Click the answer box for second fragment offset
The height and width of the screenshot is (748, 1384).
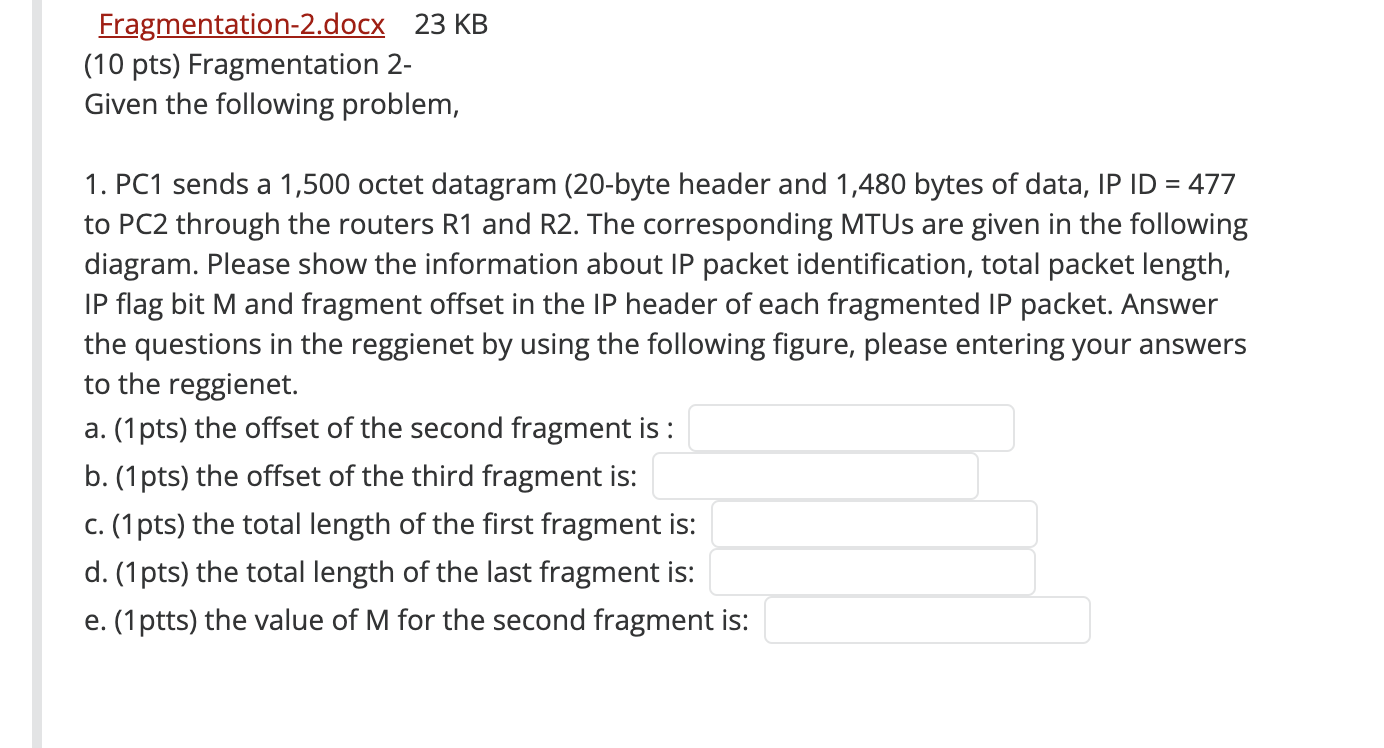pos(851,427)
